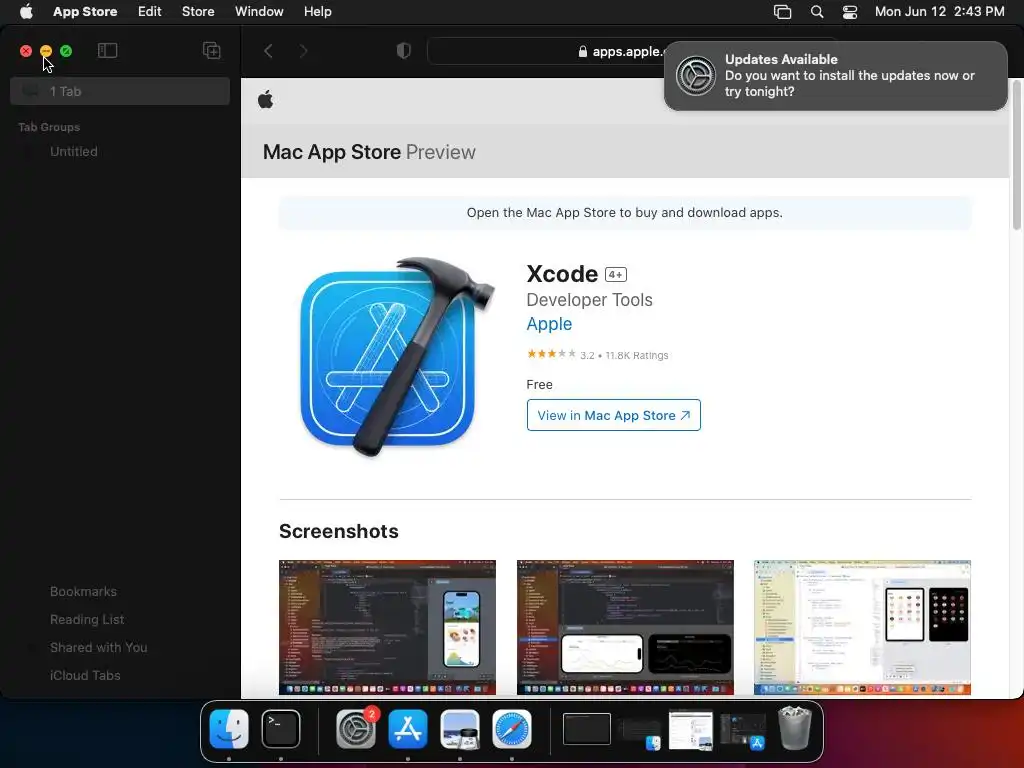Click View in Mac App Store button

[x=613, y=415]
